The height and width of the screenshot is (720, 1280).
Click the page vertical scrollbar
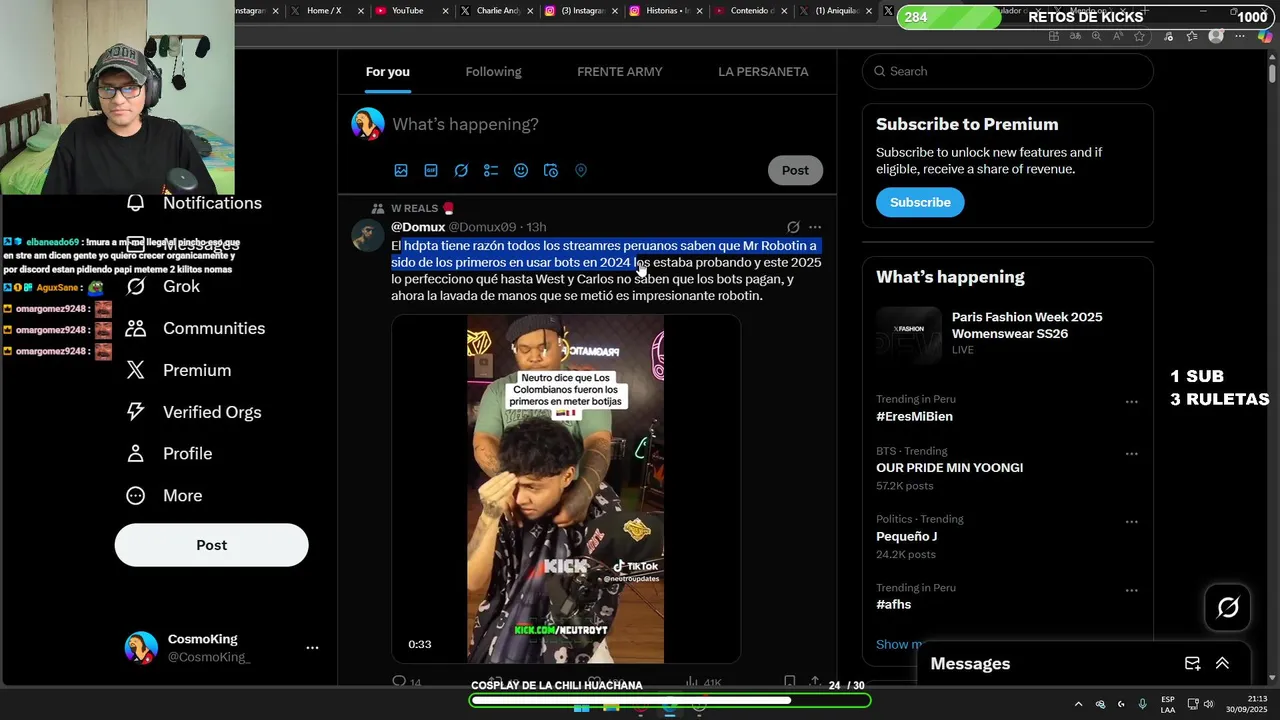point(1272,72)
